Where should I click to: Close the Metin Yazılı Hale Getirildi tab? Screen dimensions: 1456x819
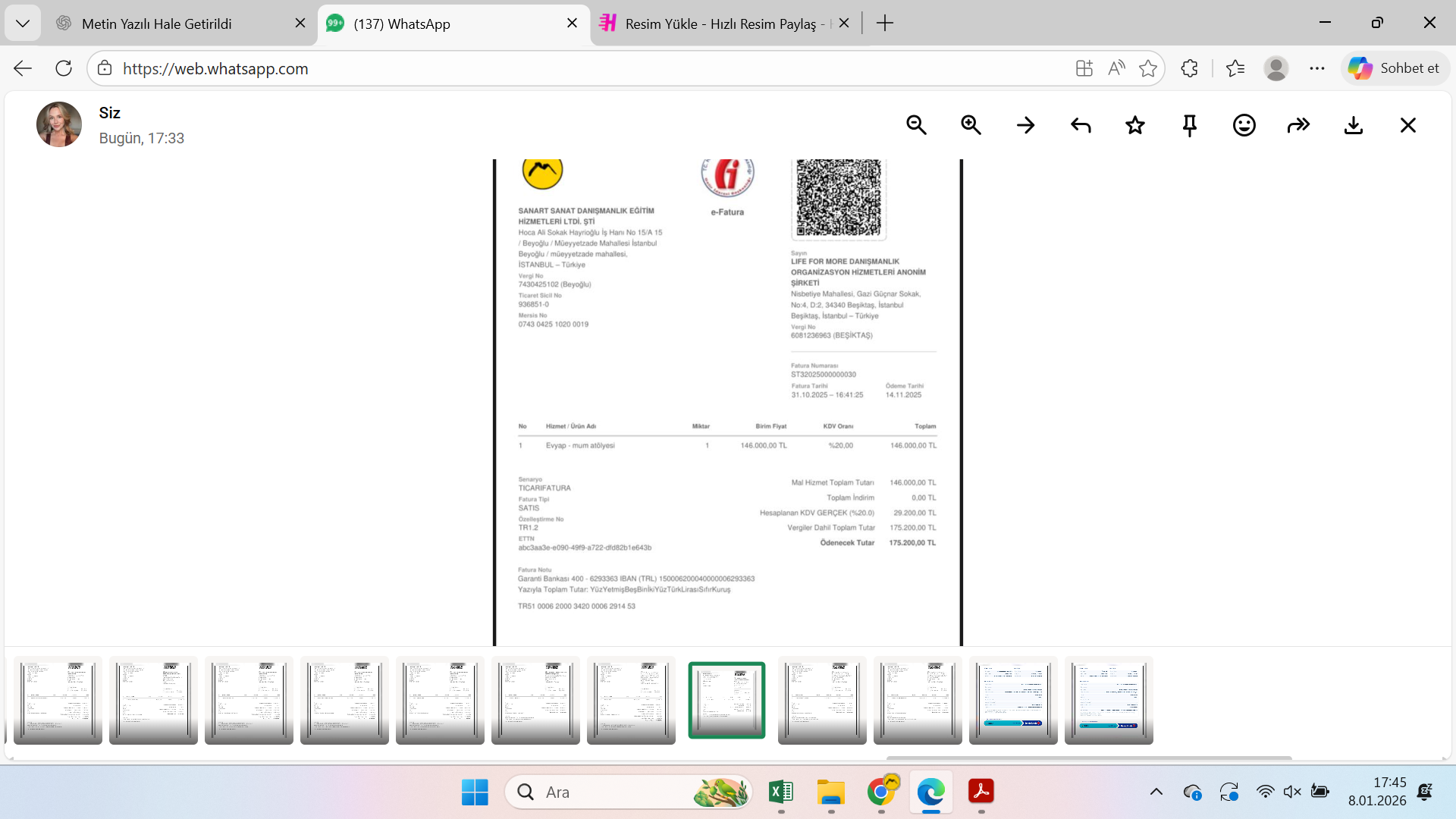point(300,24)
